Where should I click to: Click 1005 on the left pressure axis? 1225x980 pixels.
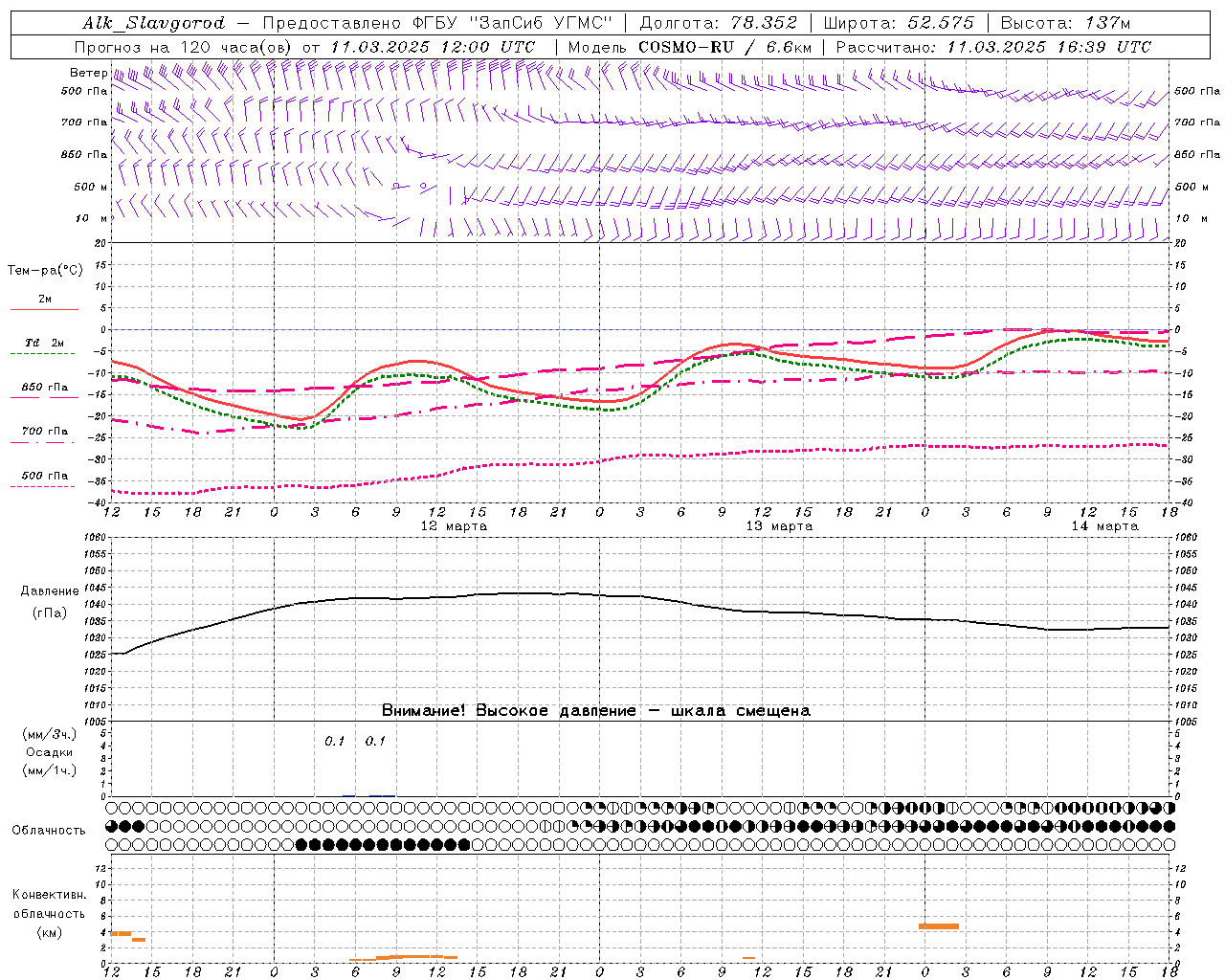(95, 722)
